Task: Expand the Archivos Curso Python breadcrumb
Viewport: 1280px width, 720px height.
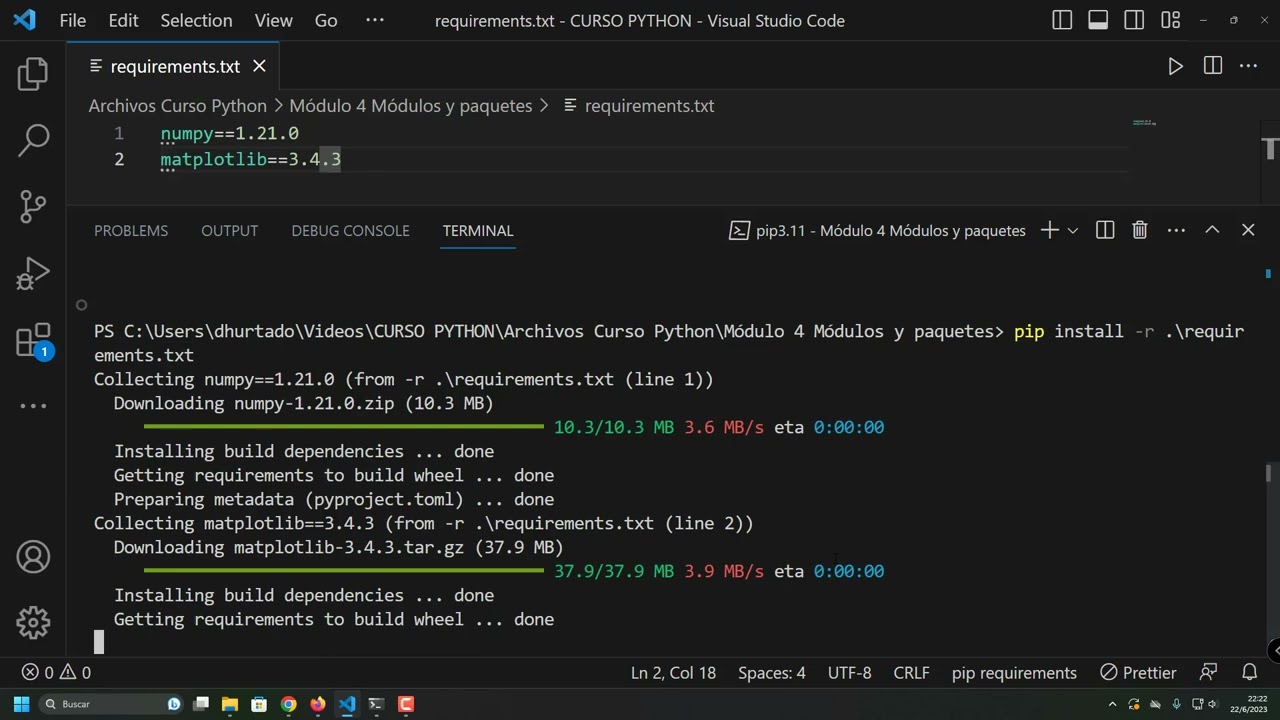Action: (177, 106)
